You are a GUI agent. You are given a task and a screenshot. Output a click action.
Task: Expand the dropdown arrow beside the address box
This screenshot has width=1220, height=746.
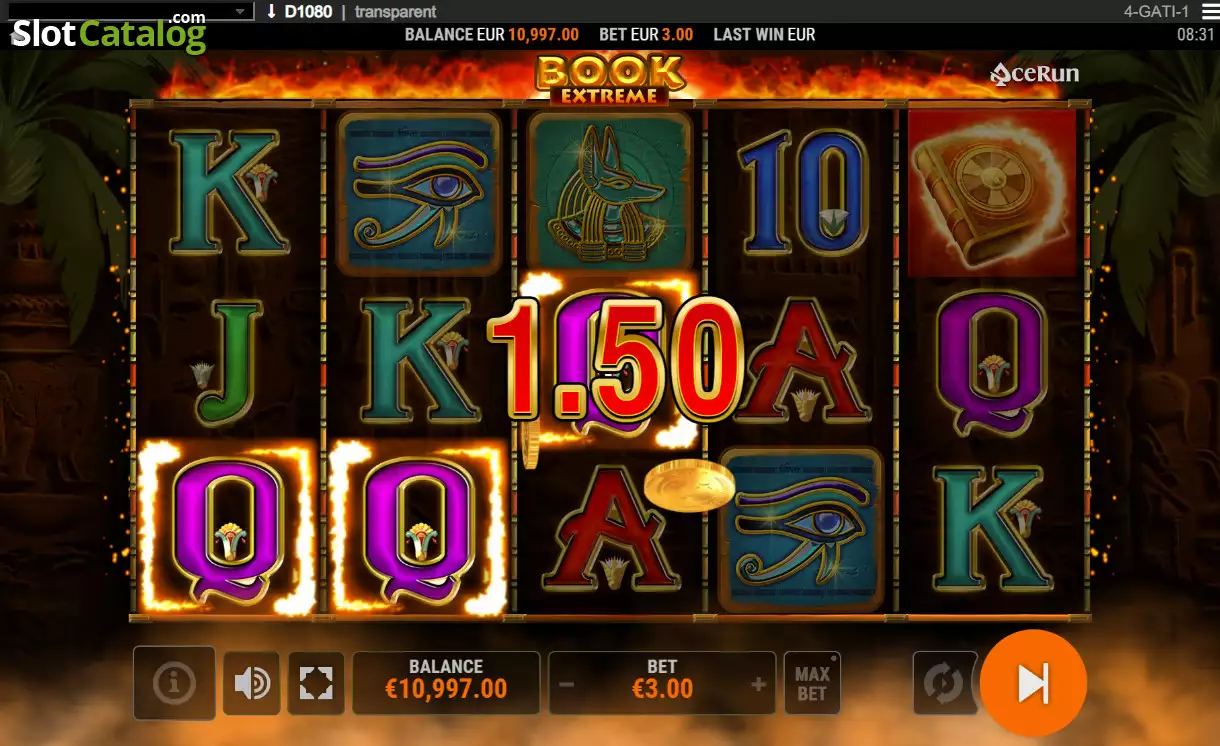click(x=240, y=12)
